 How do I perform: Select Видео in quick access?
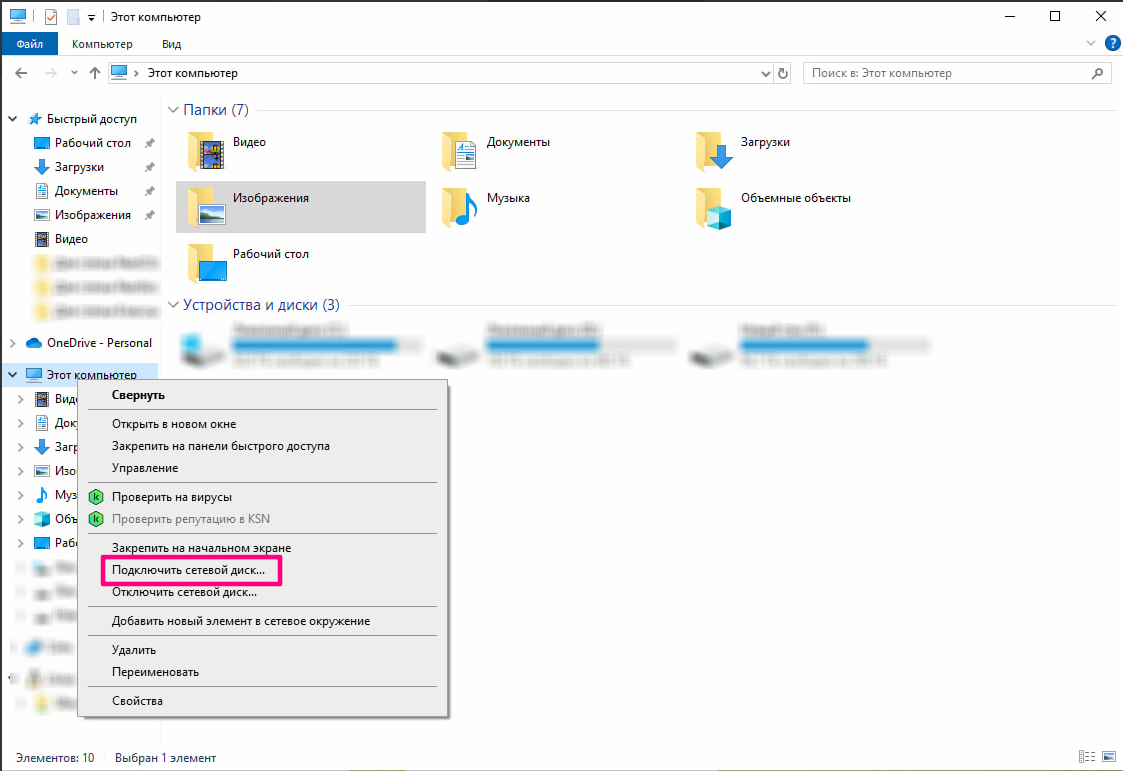(x=71, y=239)
